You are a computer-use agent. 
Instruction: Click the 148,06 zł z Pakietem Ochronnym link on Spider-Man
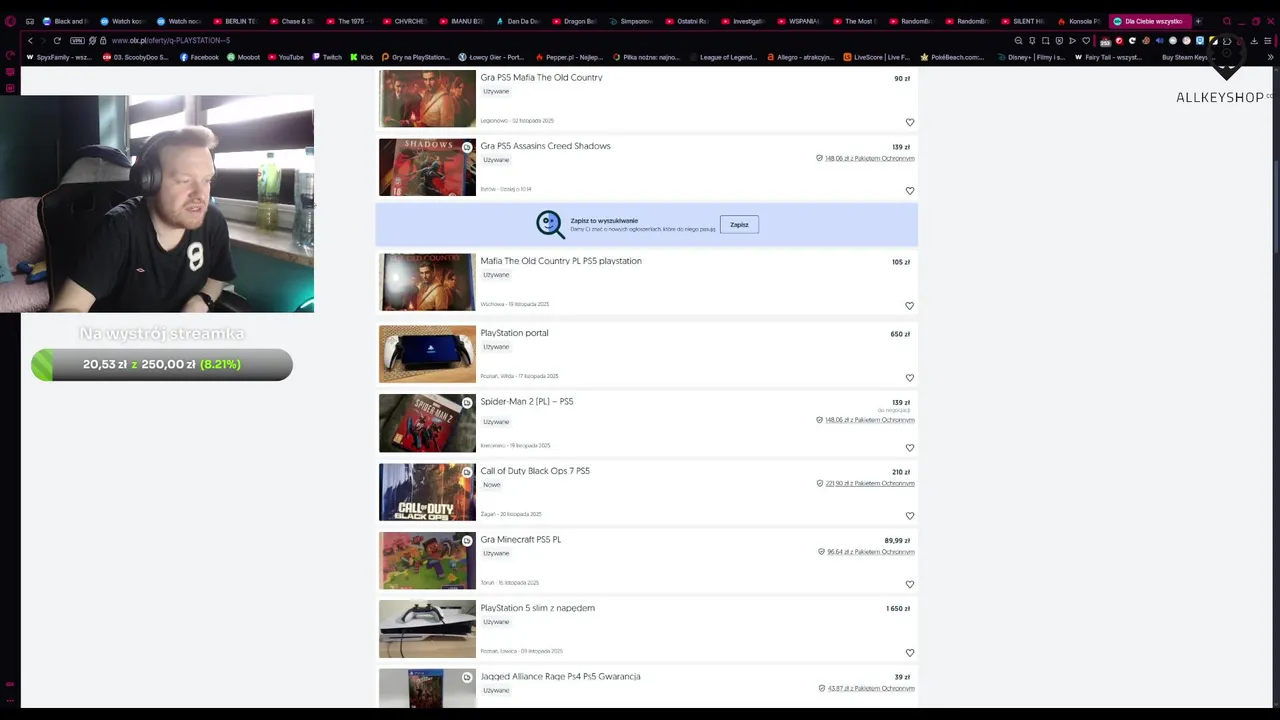click(869, 420)
